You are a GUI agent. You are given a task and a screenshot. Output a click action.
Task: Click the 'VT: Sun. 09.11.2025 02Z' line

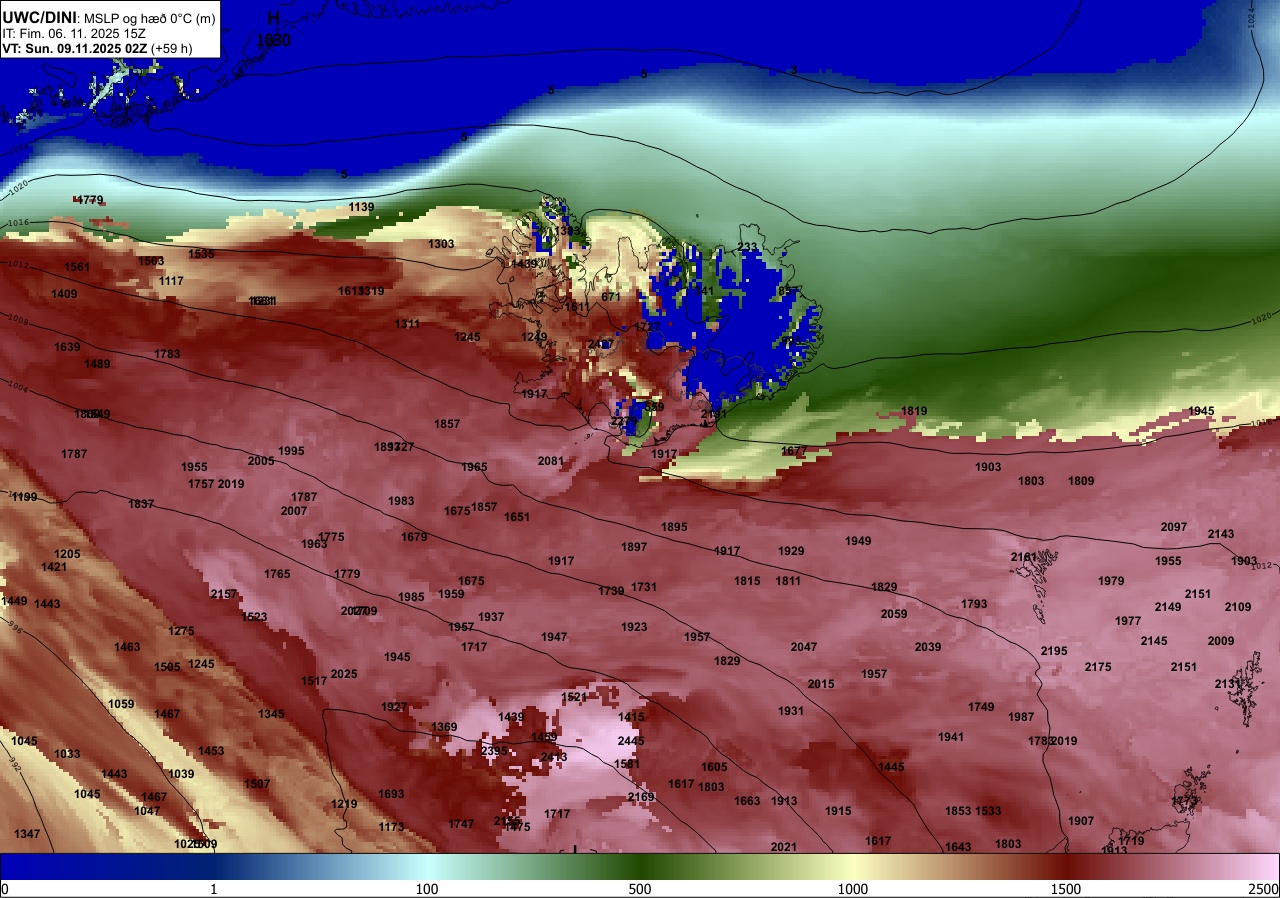click(75, 48)
